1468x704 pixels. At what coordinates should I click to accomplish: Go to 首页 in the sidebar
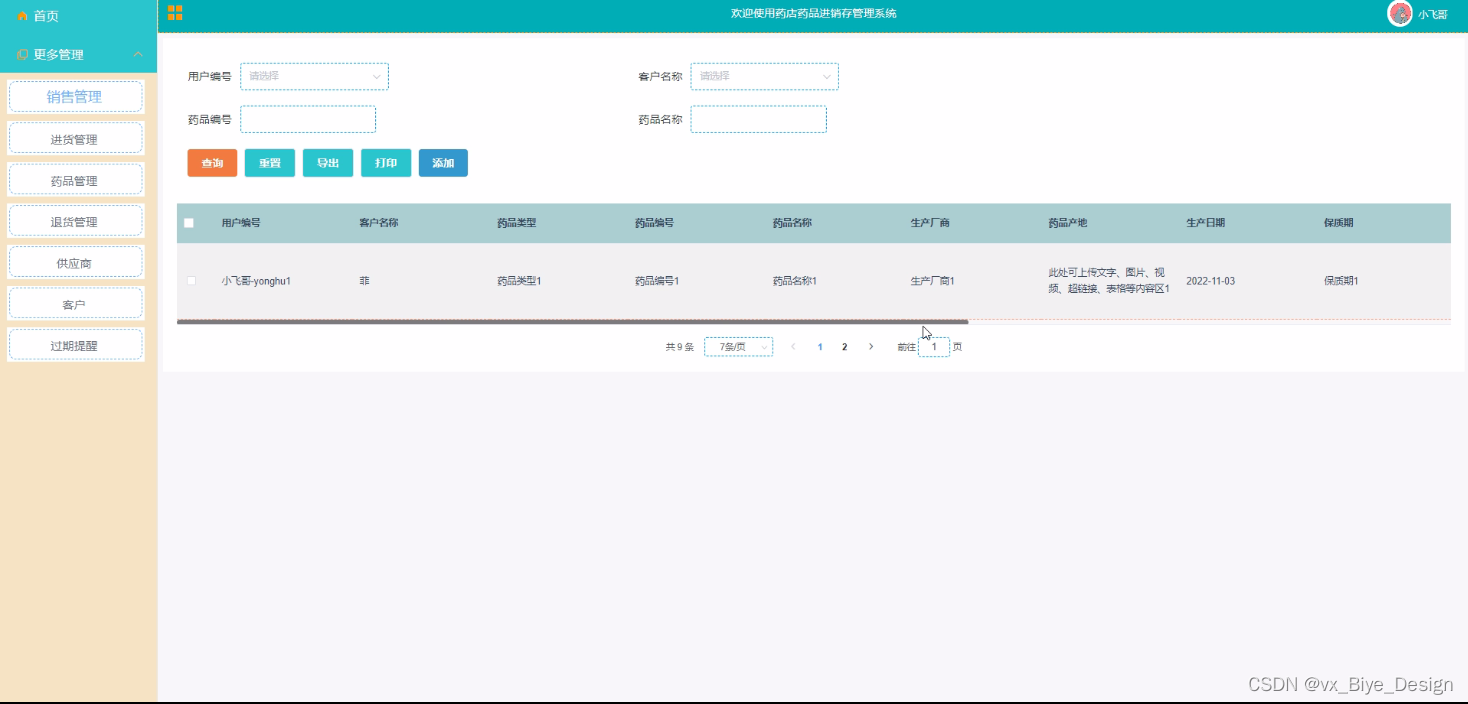click(x=46, y=16)
